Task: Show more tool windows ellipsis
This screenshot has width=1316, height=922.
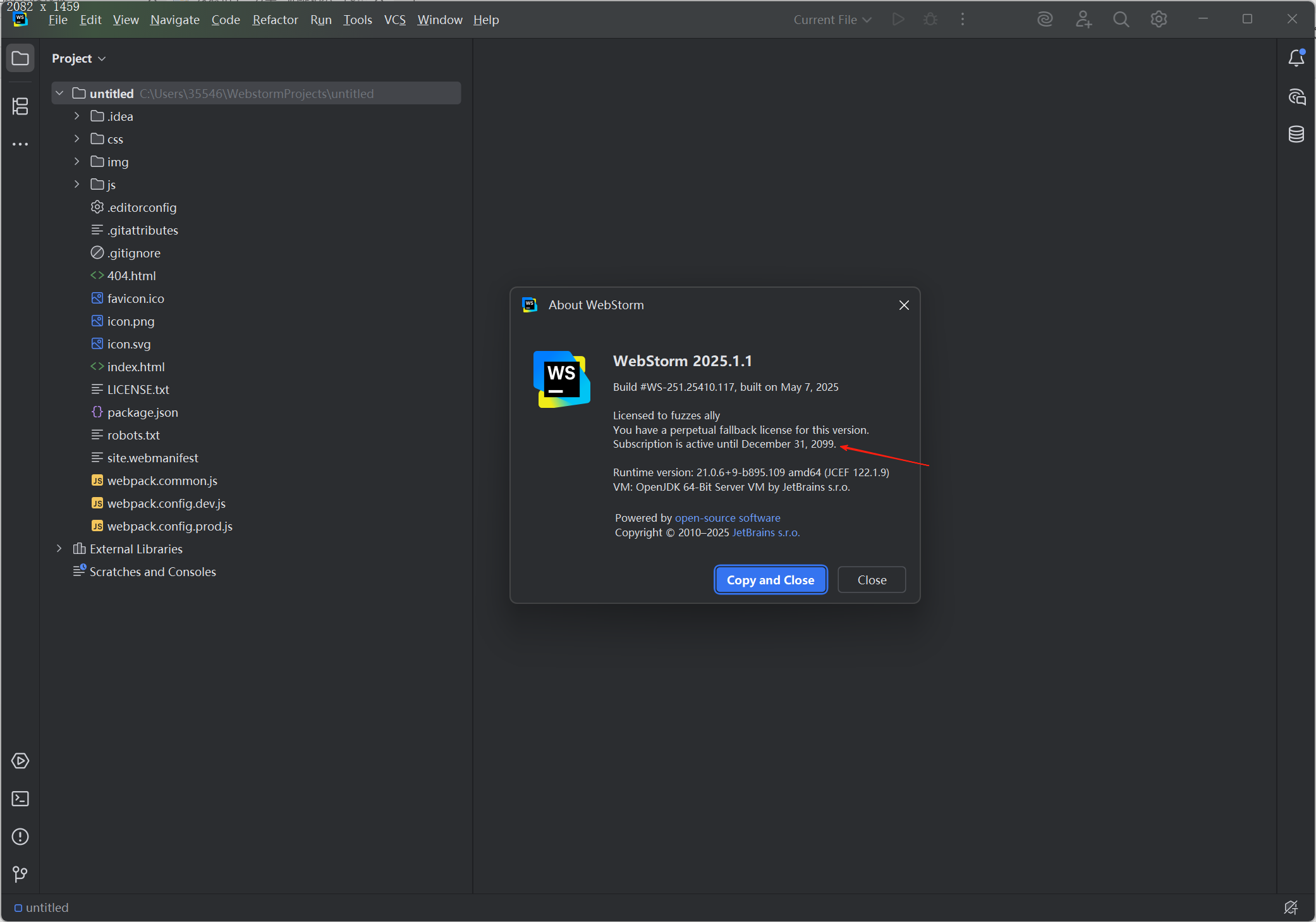Action: pyautogui.click(x=20, y=144)
